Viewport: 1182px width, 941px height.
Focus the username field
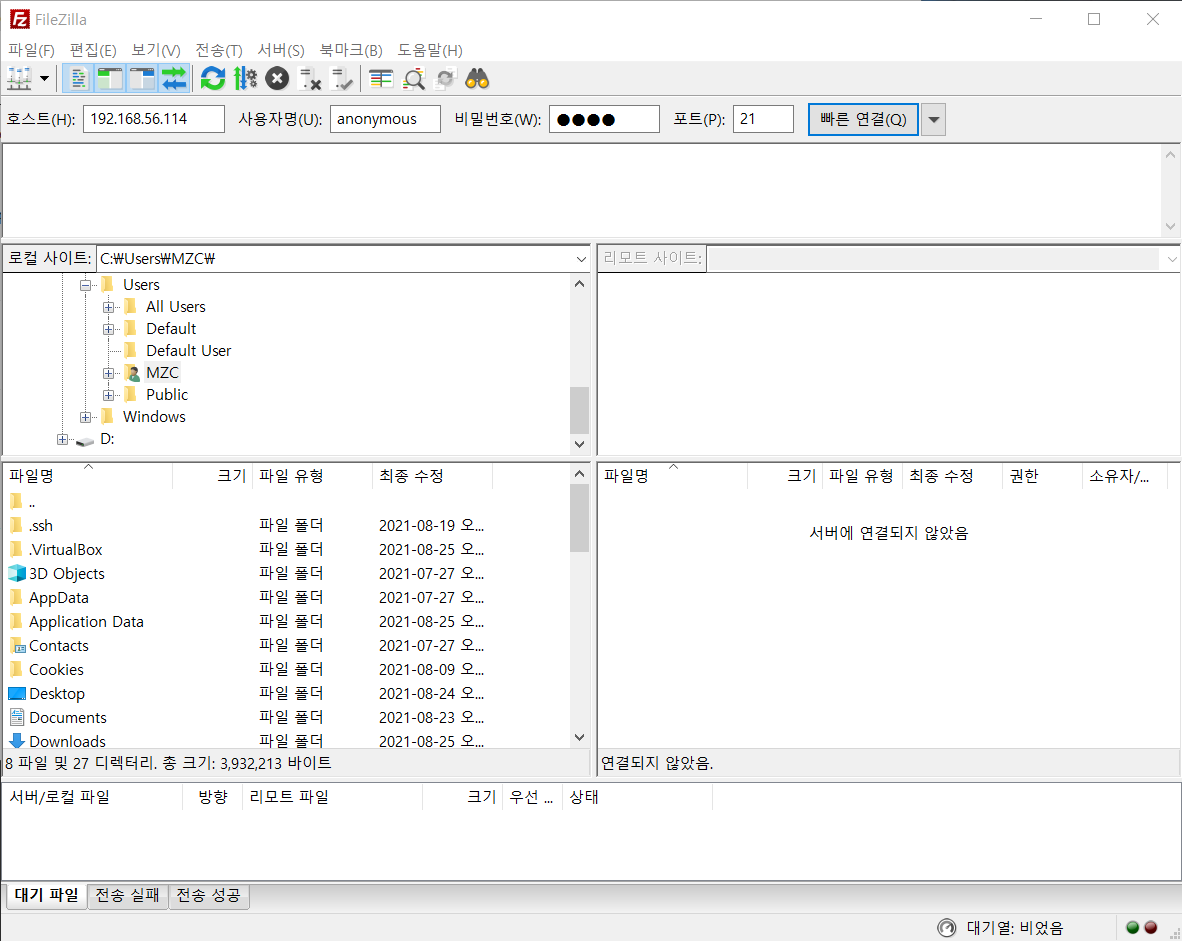pyautogui.click(x=385, y=119)
